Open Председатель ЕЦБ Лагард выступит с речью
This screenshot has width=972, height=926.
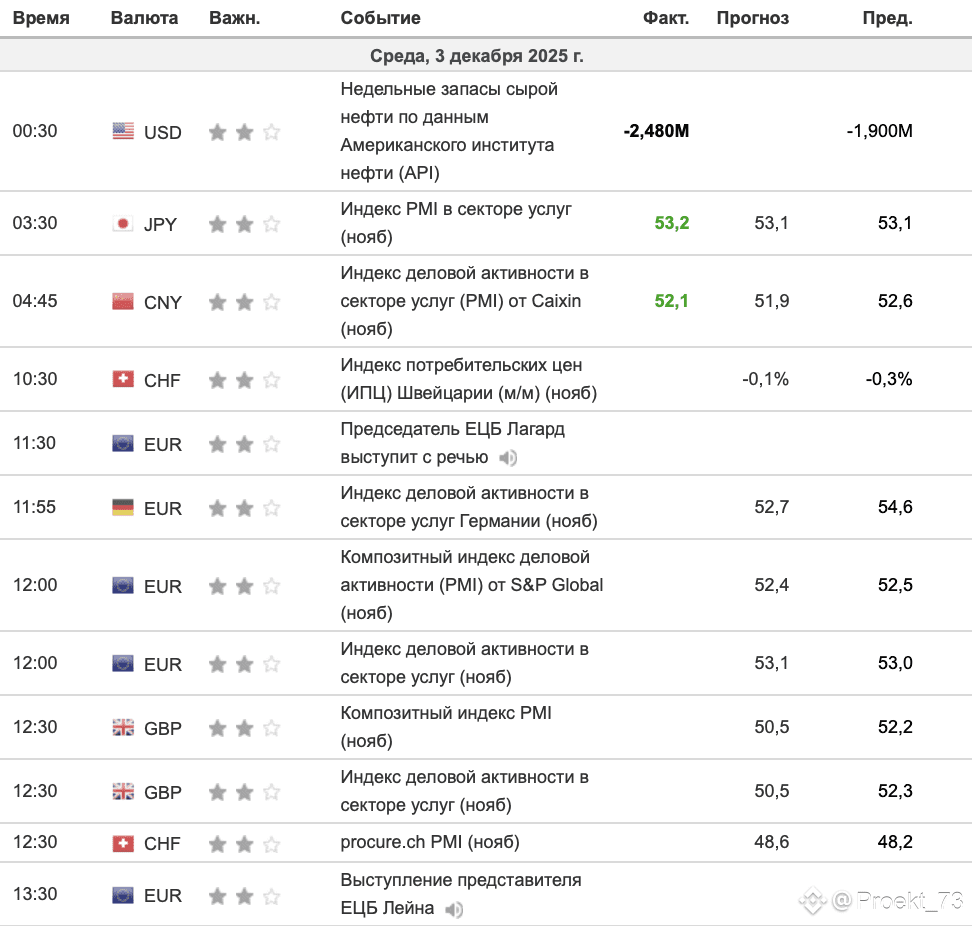(453, 443)
